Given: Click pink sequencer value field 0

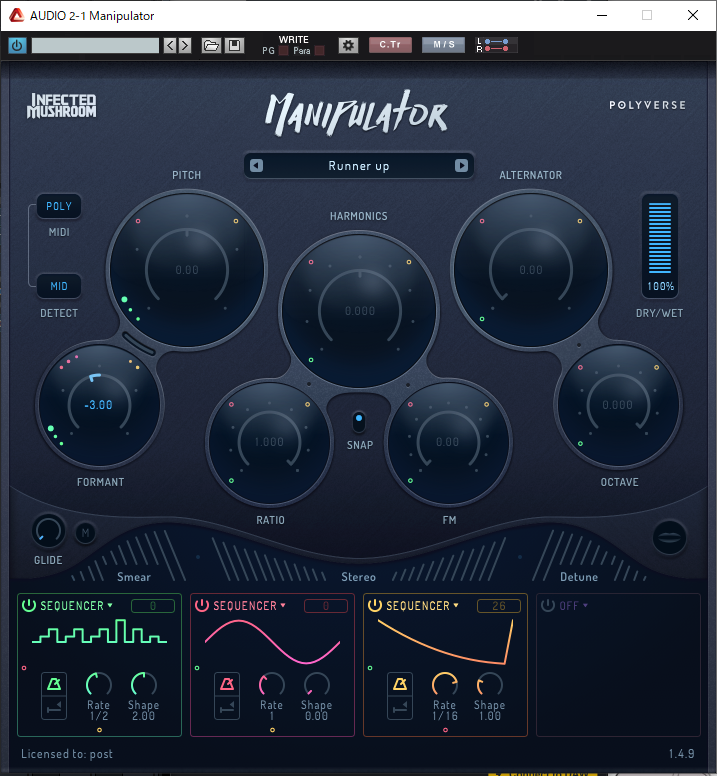Looking at the screenshot, I should [326, 606].
